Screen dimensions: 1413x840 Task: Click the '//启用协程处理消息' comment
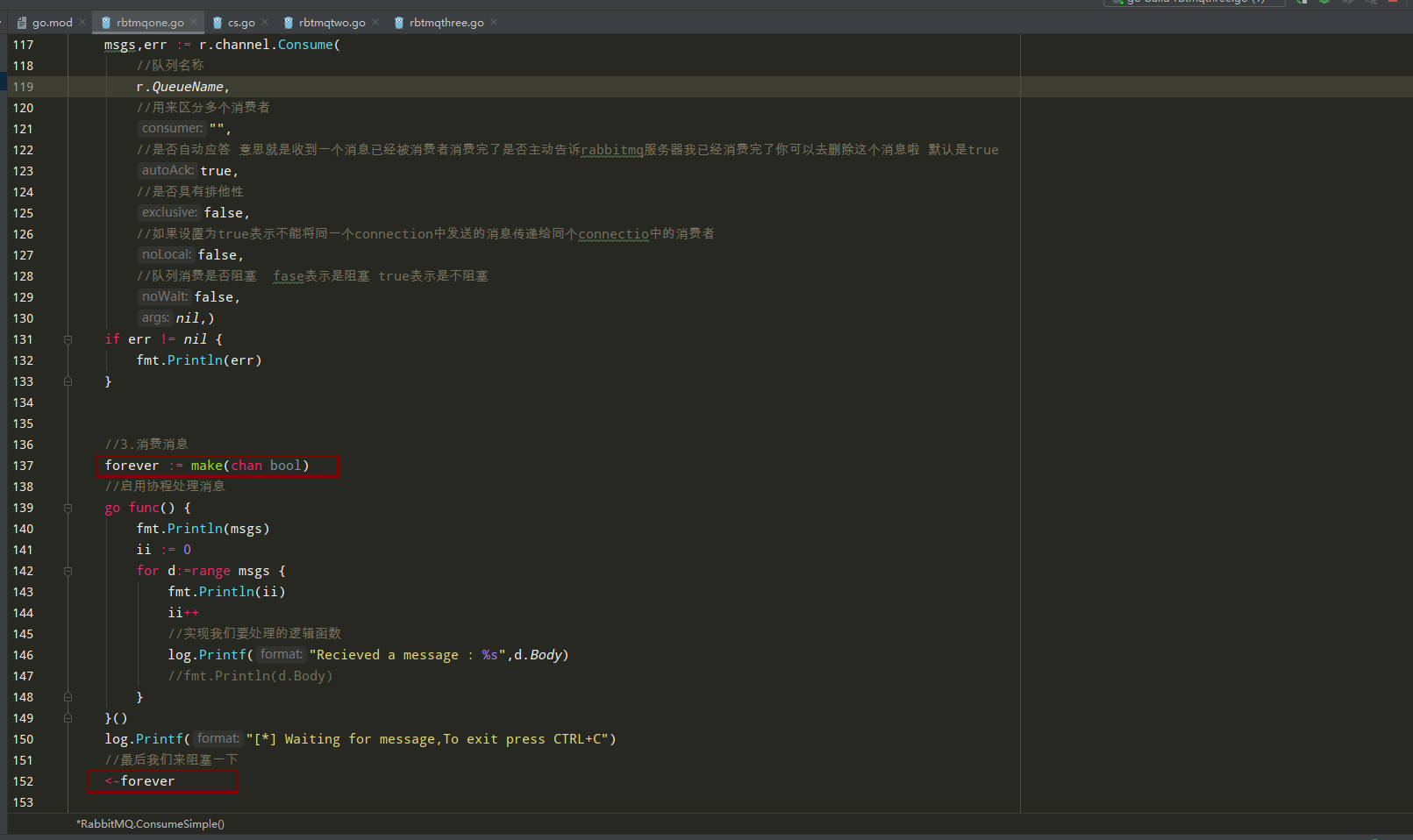165,487
